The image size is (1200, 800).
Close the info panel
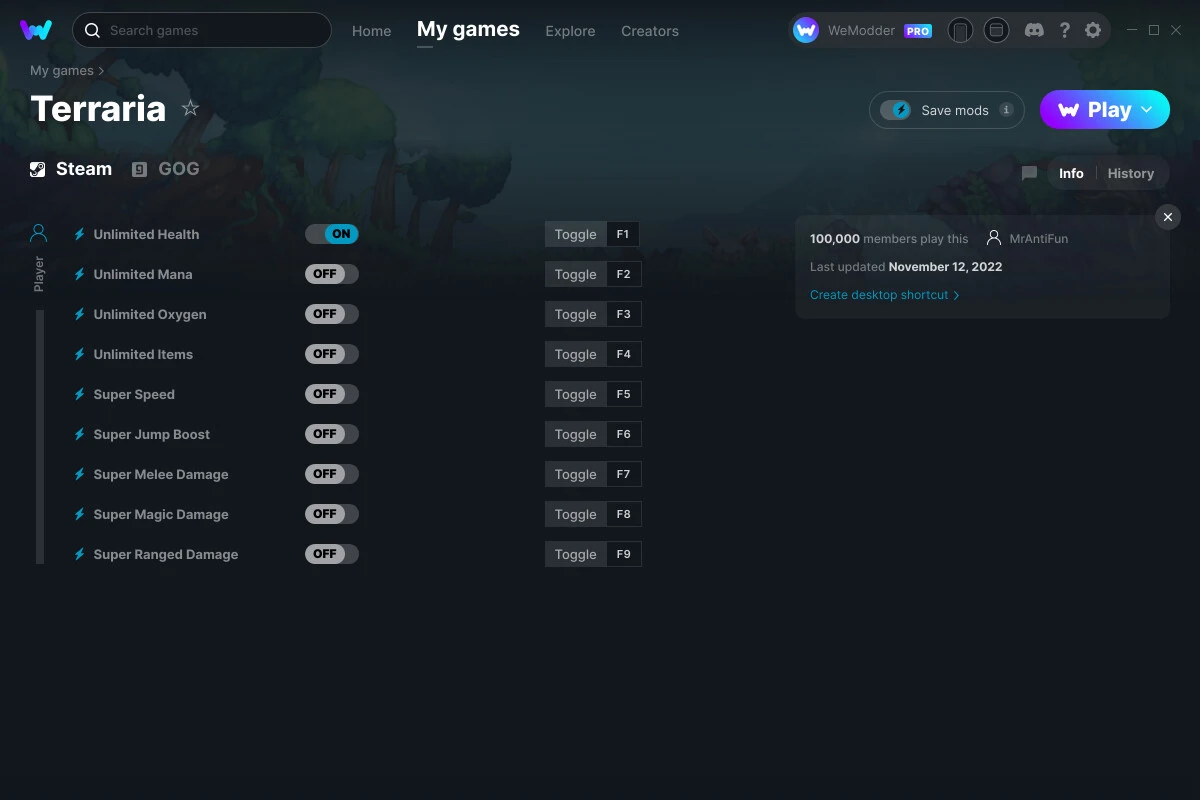point(1168,217)
